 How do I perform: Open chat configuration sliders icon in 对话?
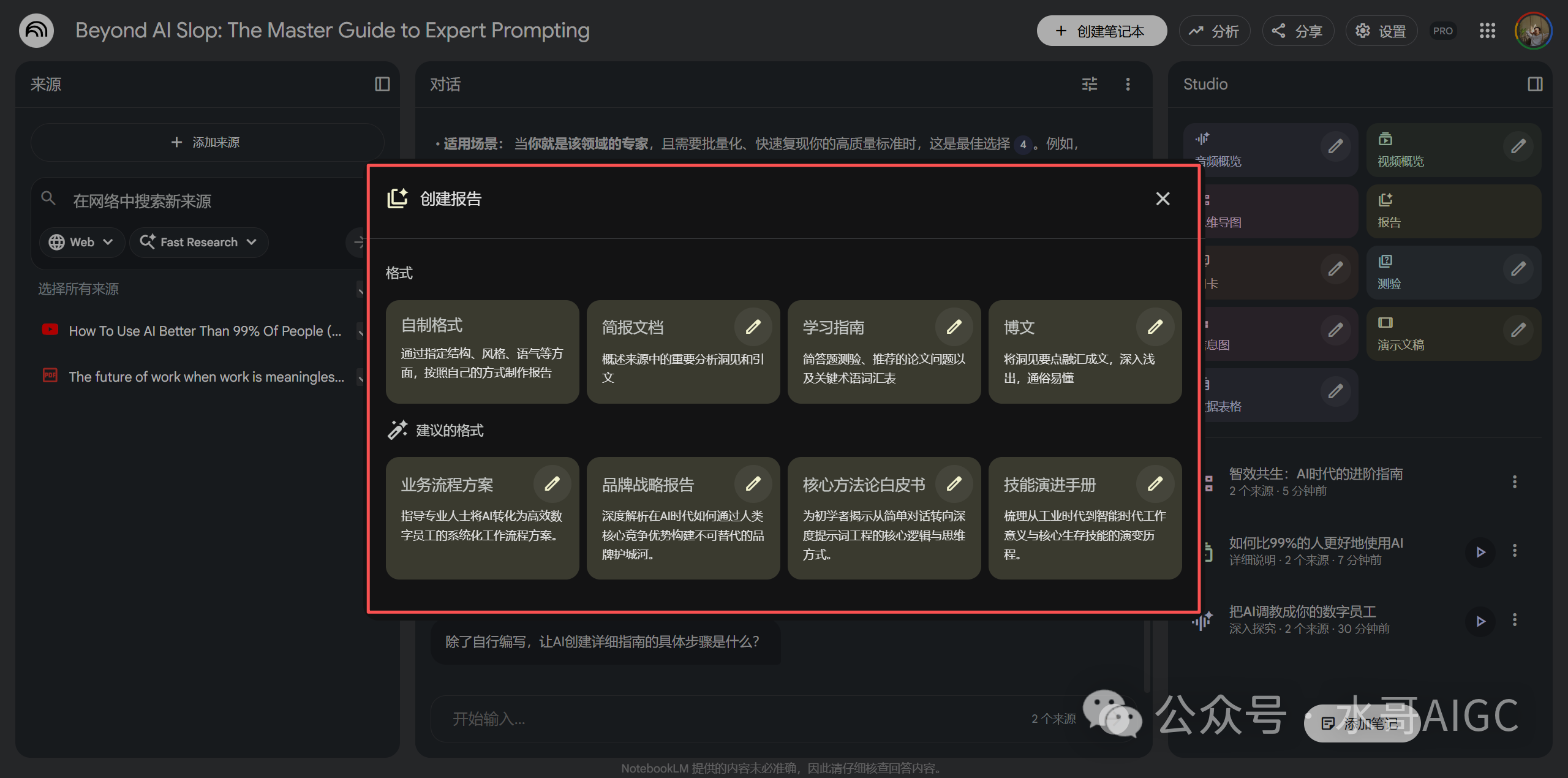1090,84
